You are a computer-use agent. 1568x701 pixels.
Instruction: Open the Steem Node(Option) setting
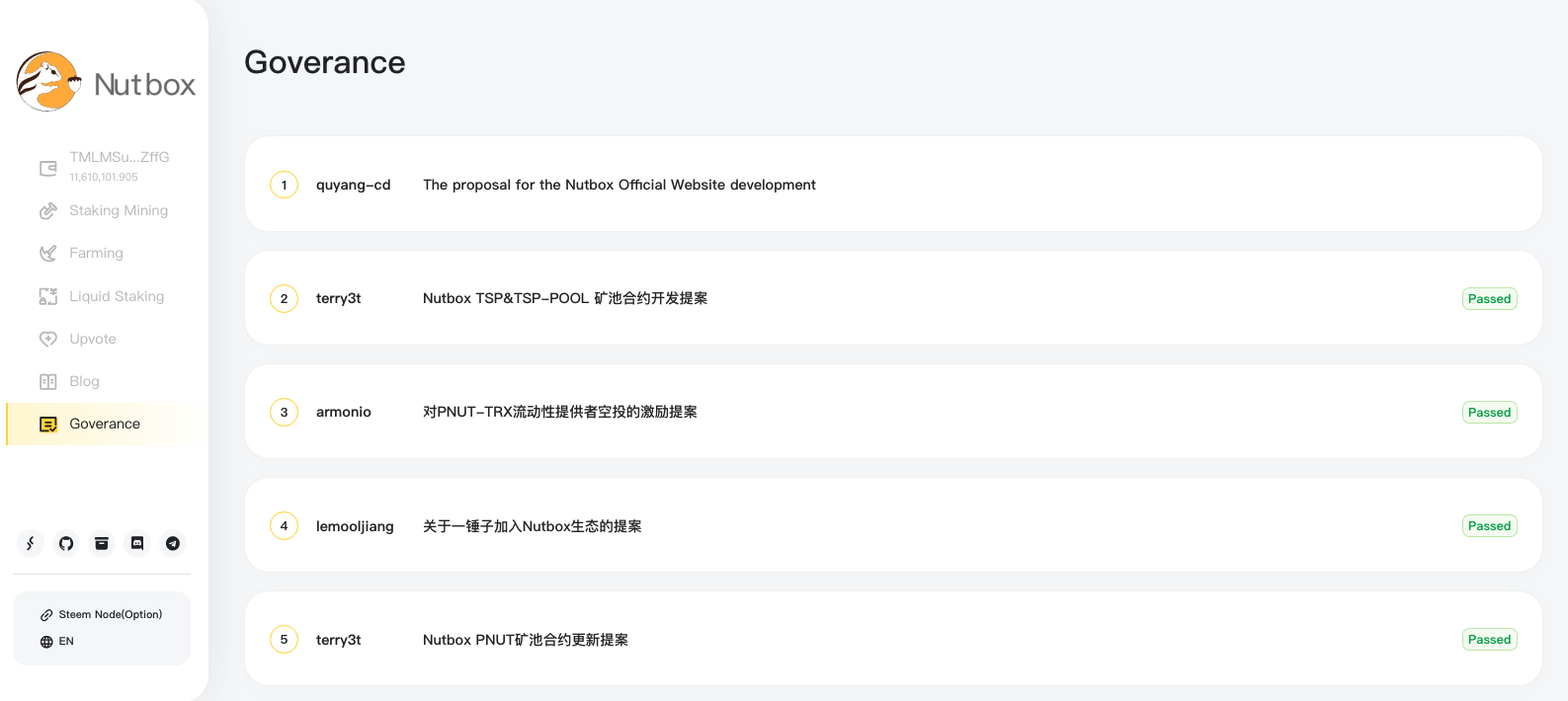tap(101, 614)
